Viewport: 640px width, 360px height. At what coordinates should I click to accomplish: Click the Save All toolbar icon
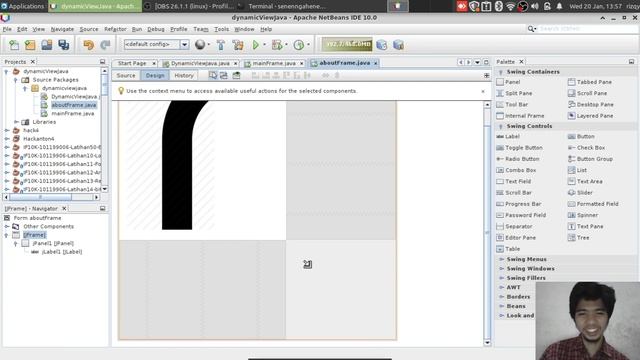click(x=64, y=45)
